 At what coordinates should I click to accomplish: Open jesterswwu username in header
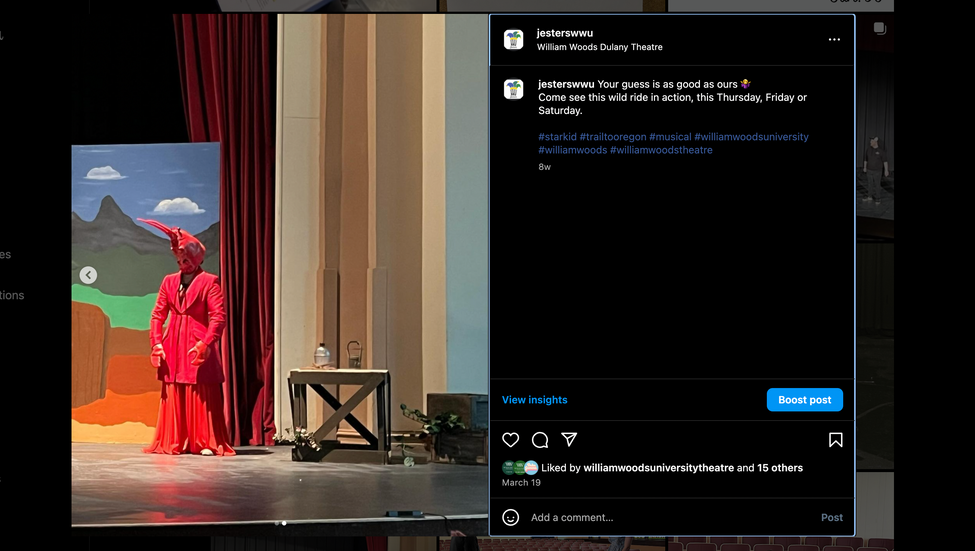(x=565, y=33)
